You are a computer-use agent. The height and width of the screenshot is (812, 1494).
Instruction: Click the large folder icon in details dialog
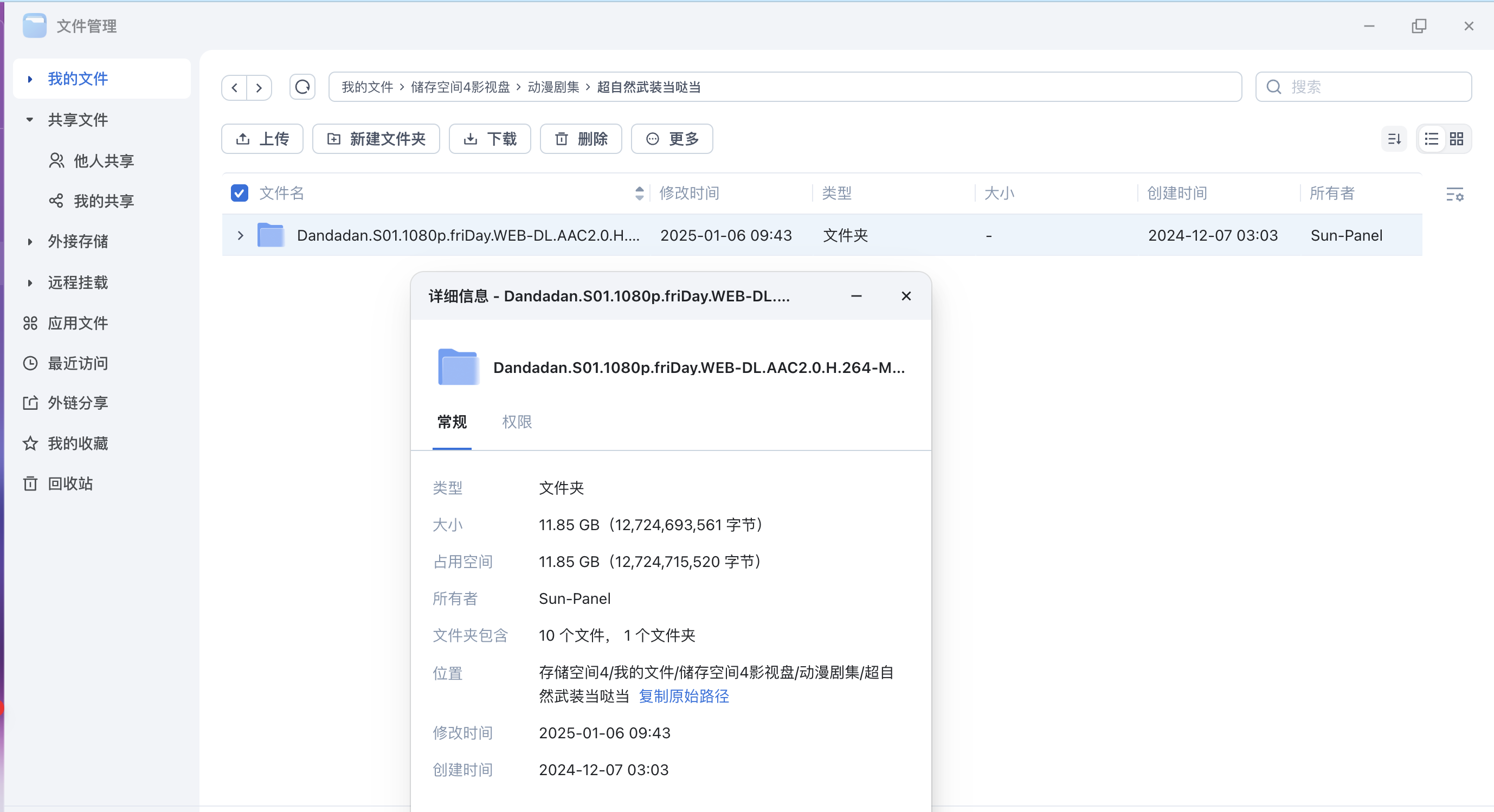(x=458, y=367)
